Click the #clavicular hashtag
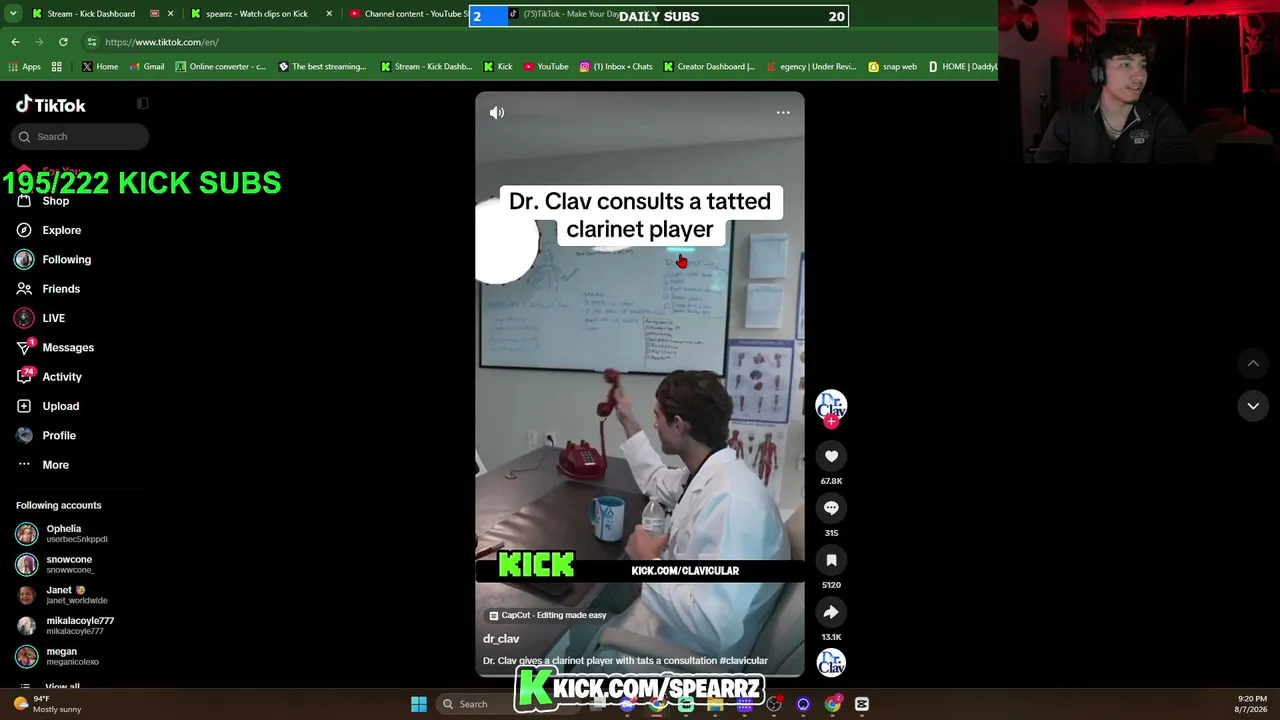 [743, 661]
